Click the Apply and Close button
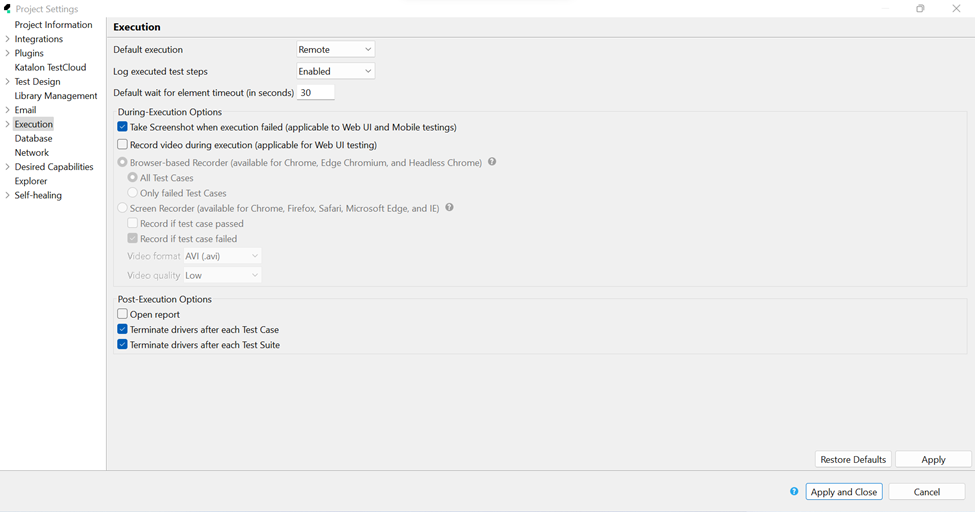975x512 pixels. 843,491
